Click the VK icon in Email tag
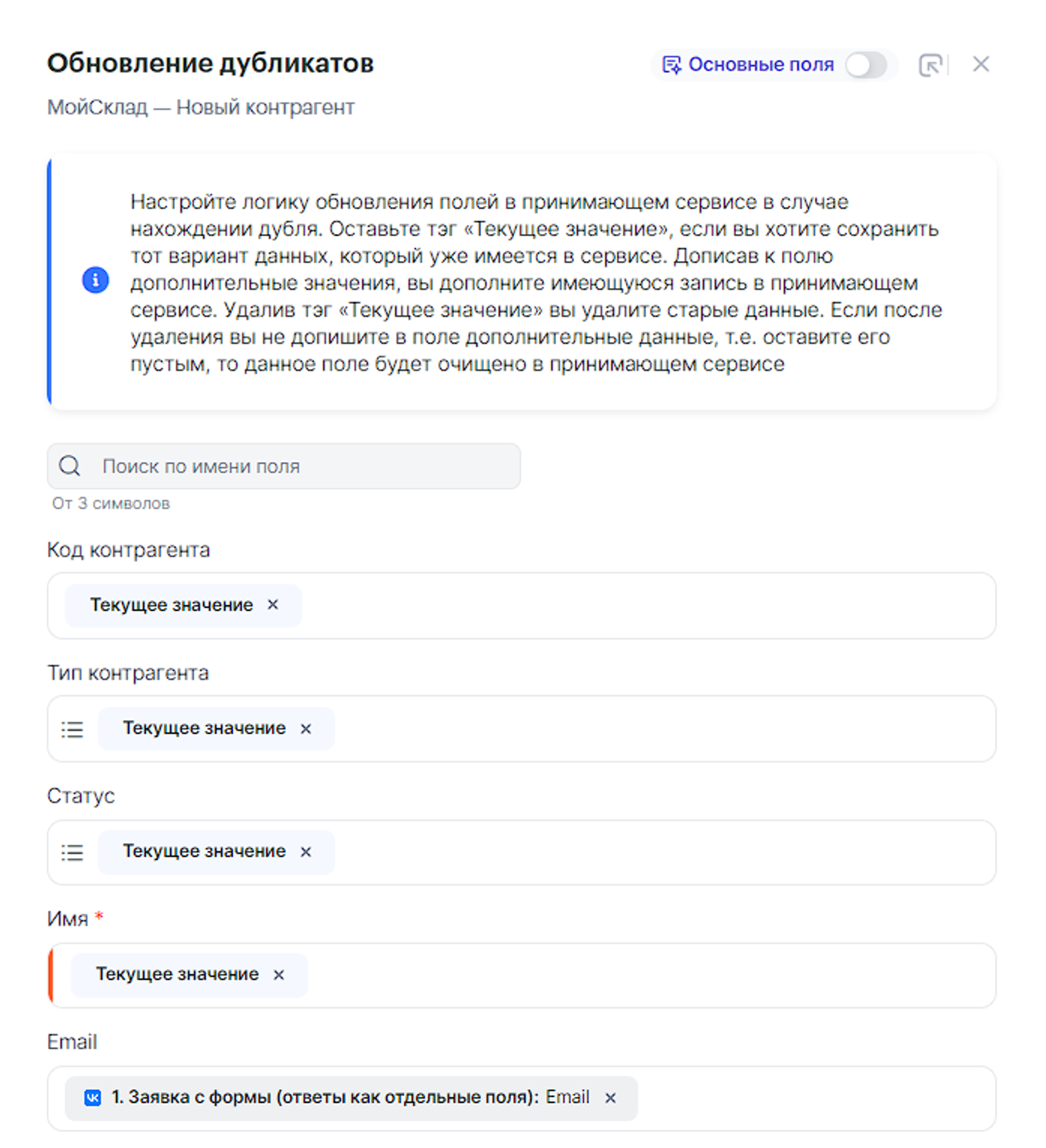 93,1098
